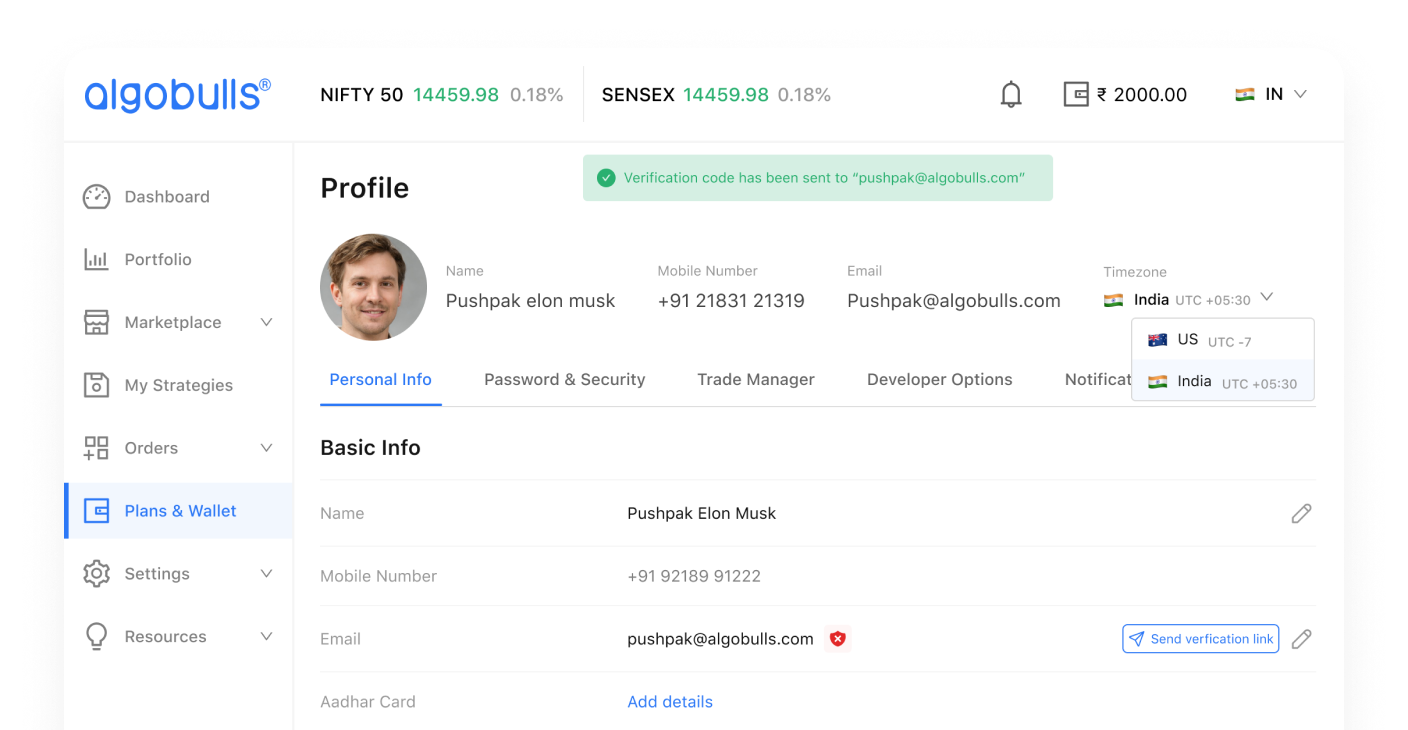Open the Portfolio sidebar item
Image resolution: width=1408 pixels, height=730 pixels.
(178, 260)
